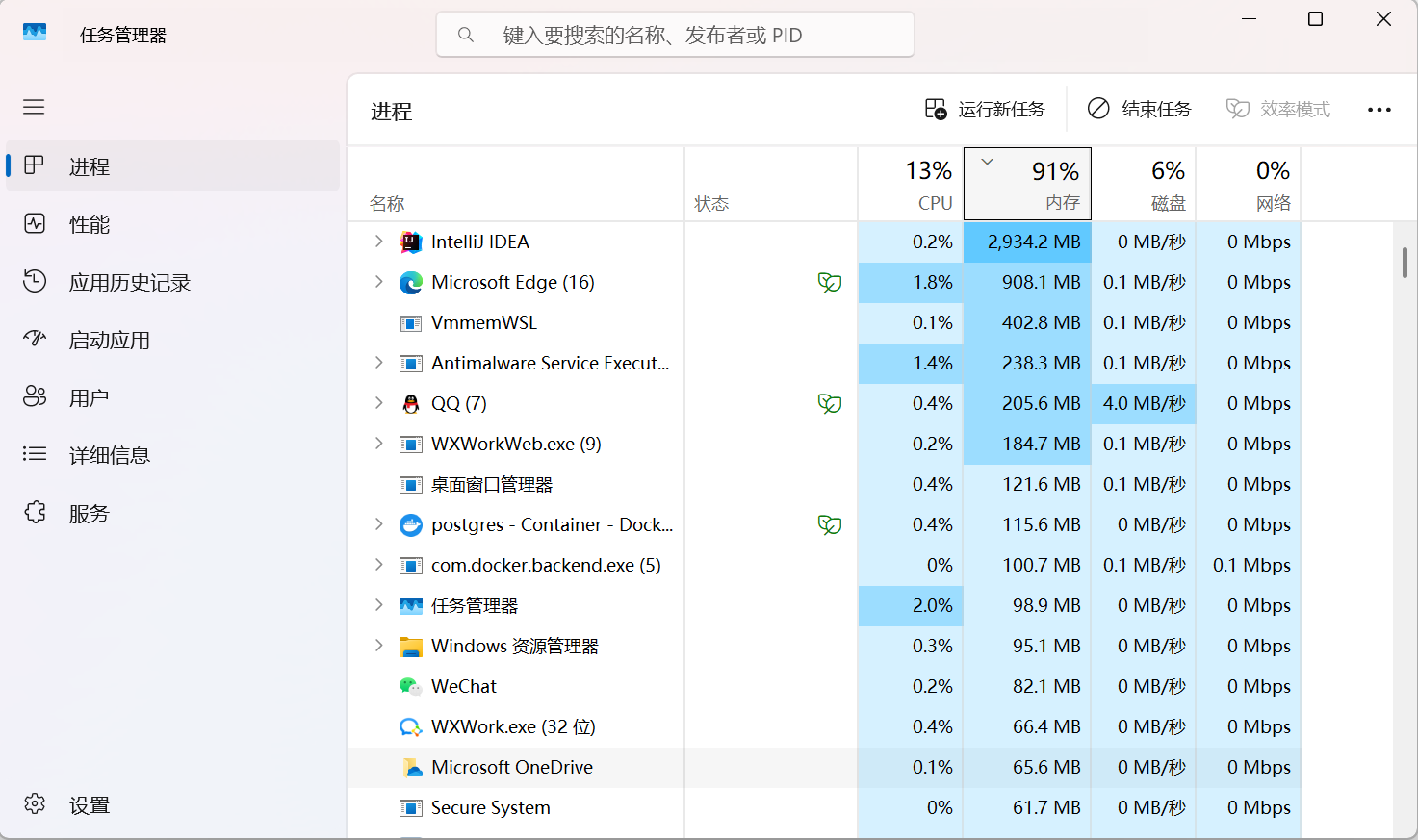
Task: Click the vertical scrollbar of process list
Action: click(1405, 262)
